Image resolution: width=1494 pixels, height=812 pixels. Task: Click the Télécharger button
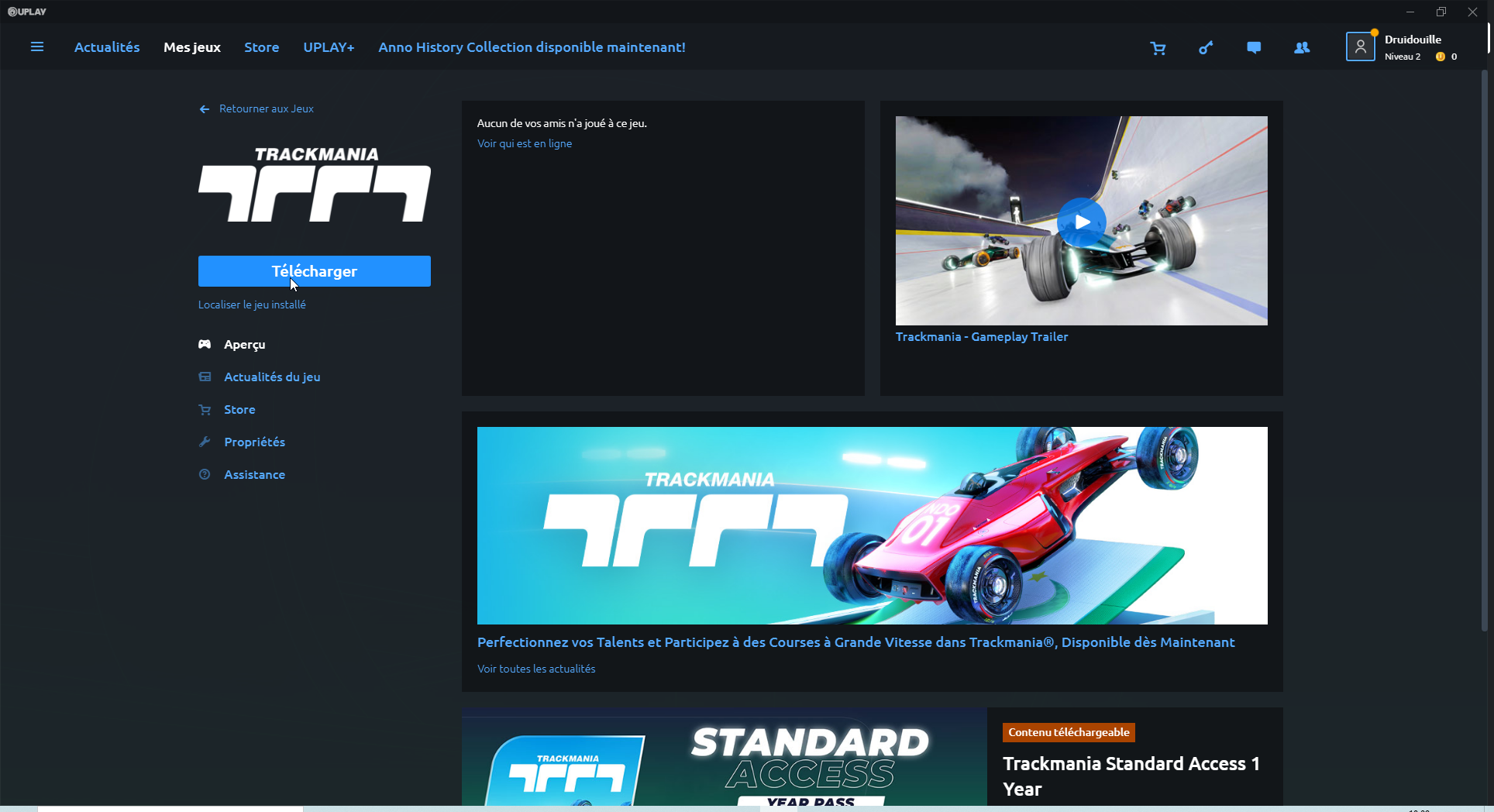(314, 271)
